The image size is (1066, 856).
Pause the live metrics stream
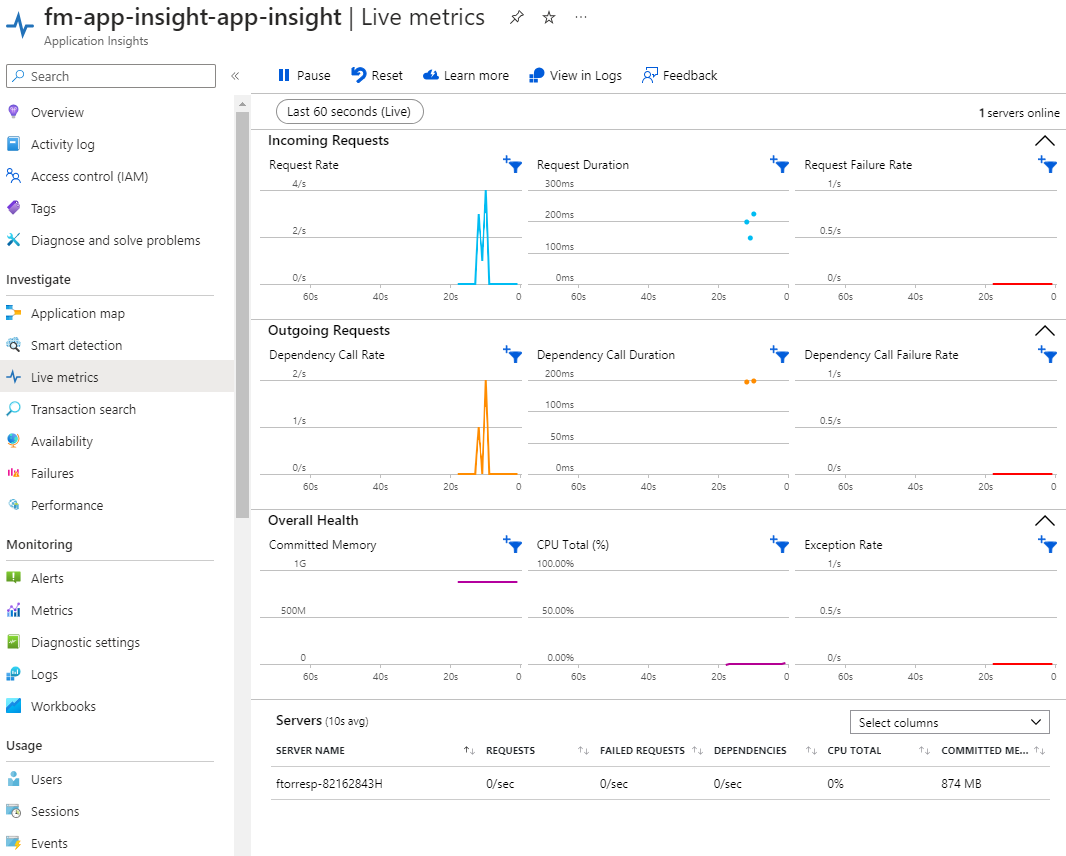[303, 75]
